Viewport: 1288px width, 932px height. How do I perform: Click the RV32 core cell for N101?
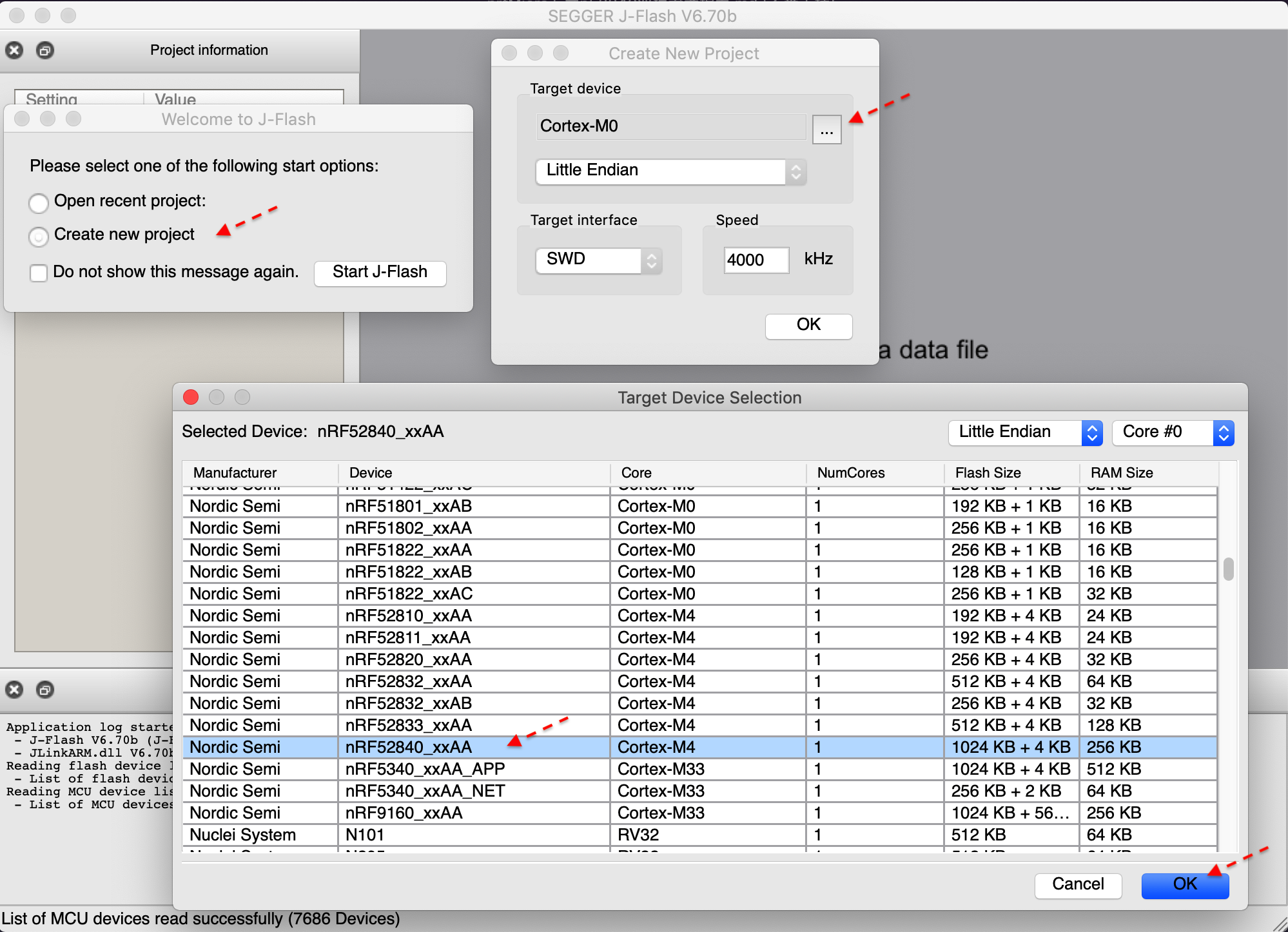[x=708, y=835]
